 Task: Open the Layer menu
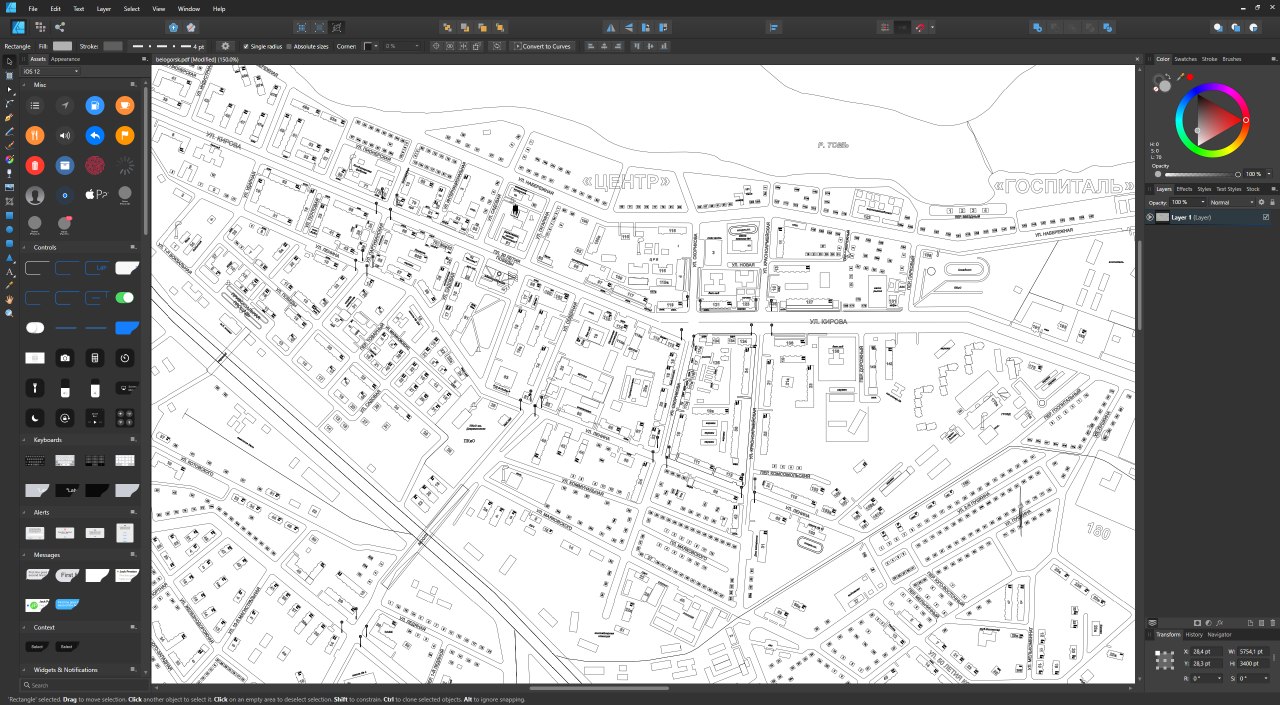tap(104, 8)
